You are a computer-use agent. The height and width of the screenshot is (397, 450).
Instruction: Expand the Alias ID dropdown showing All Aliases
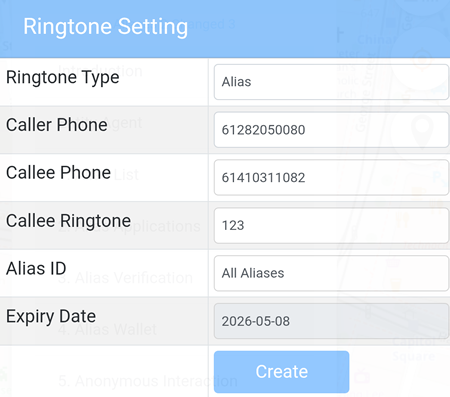point(331,273)
